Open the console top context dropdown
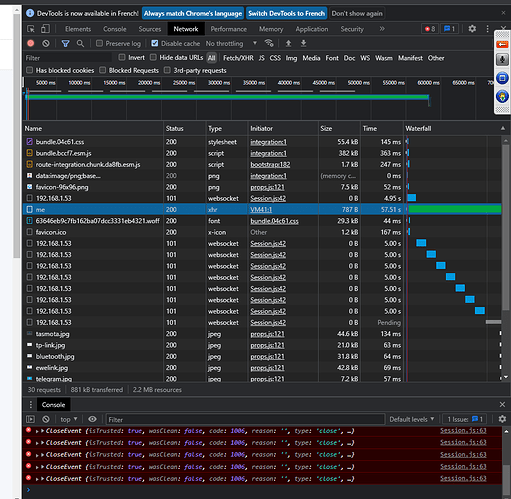 pyautogui.click(x=68, y=419)
